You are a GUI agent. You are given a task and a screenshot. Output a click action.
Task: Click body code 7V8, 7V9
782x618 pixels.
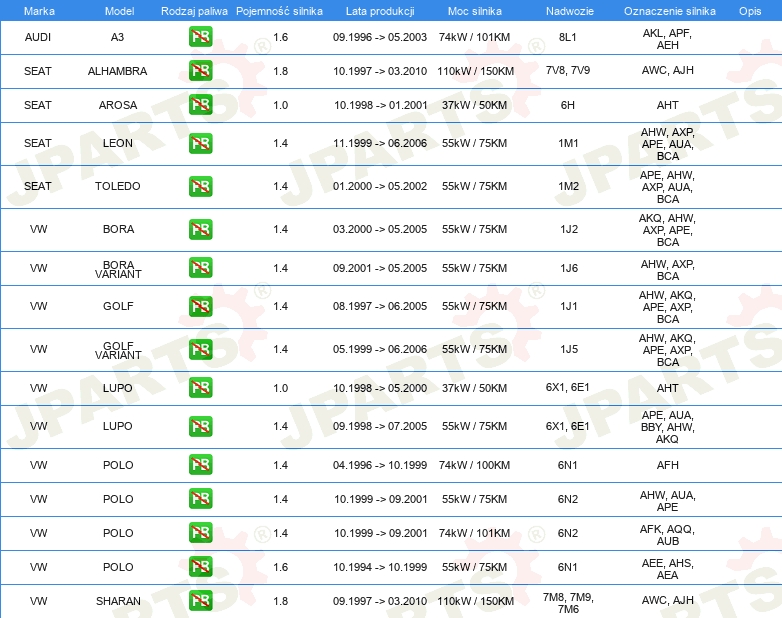point(568,70)
